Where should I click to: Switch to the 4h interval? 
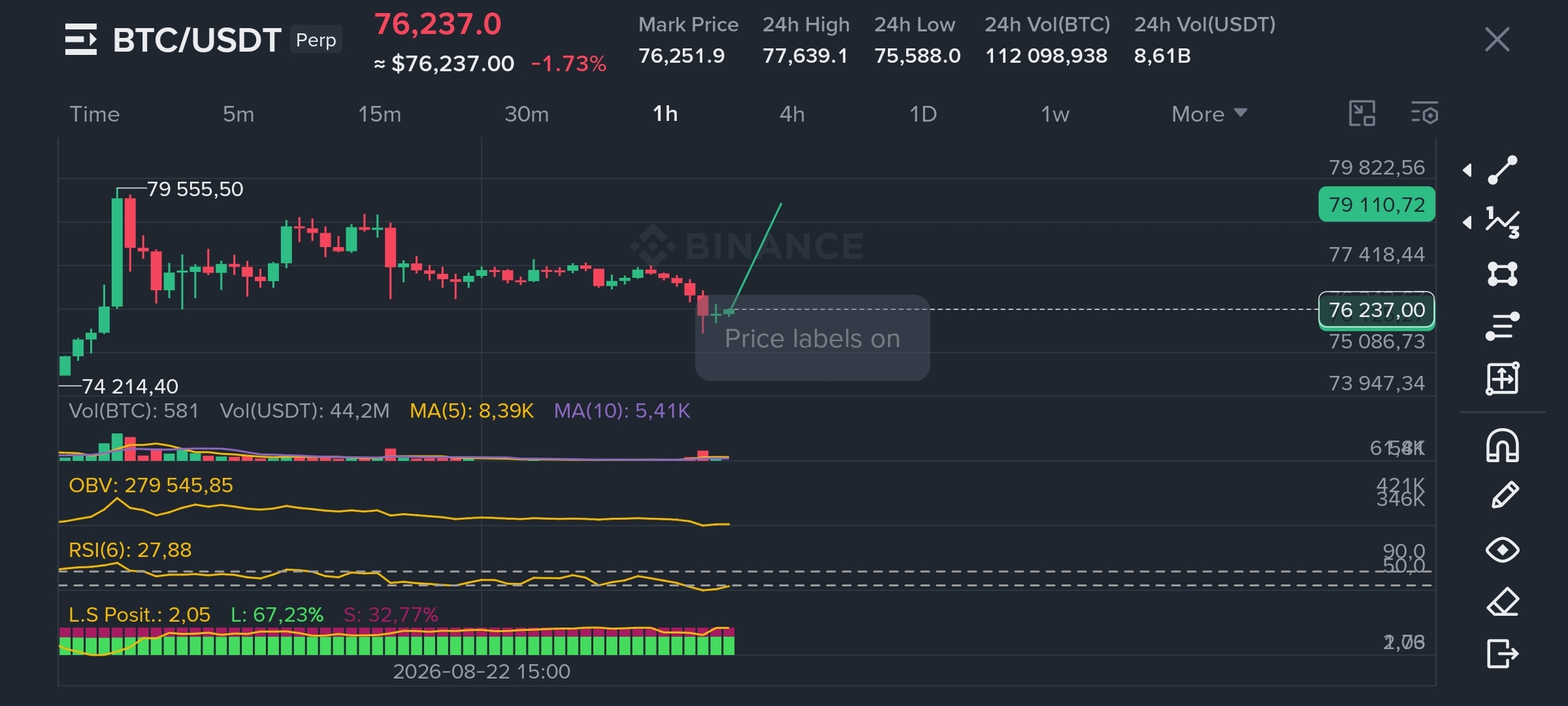pyautogui.click(x=792, y=114)
